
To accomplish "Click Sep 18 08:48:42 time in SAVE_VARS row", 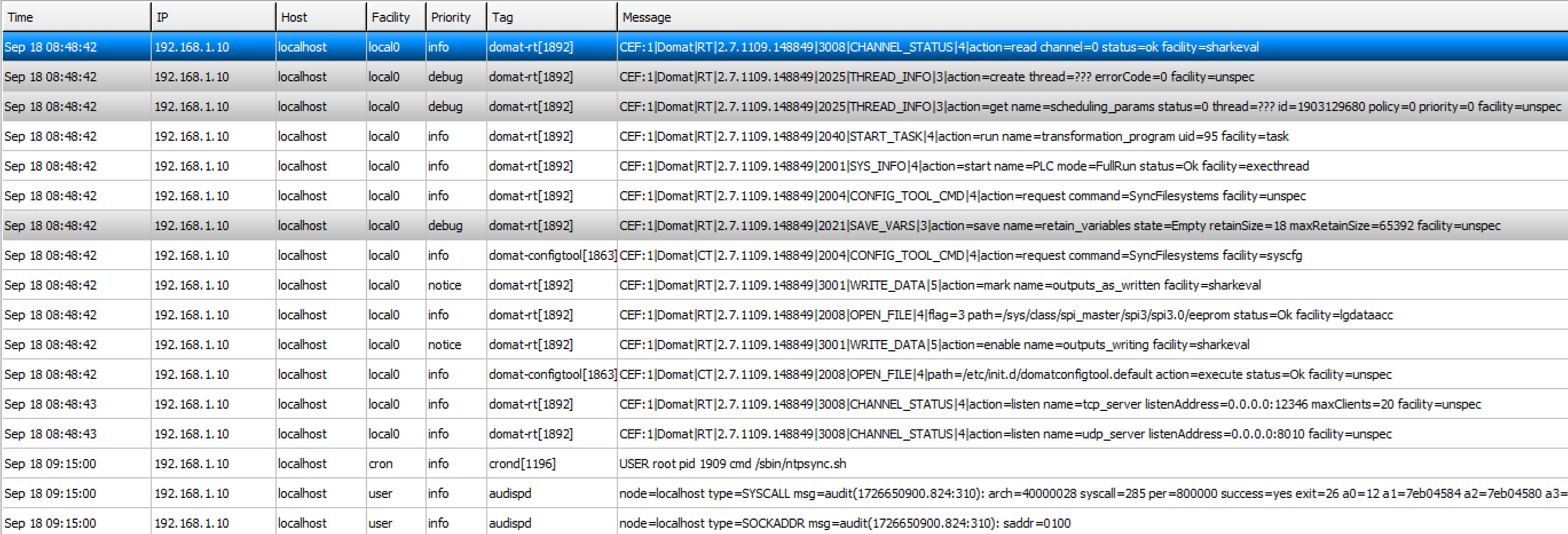I will (50, 226).
